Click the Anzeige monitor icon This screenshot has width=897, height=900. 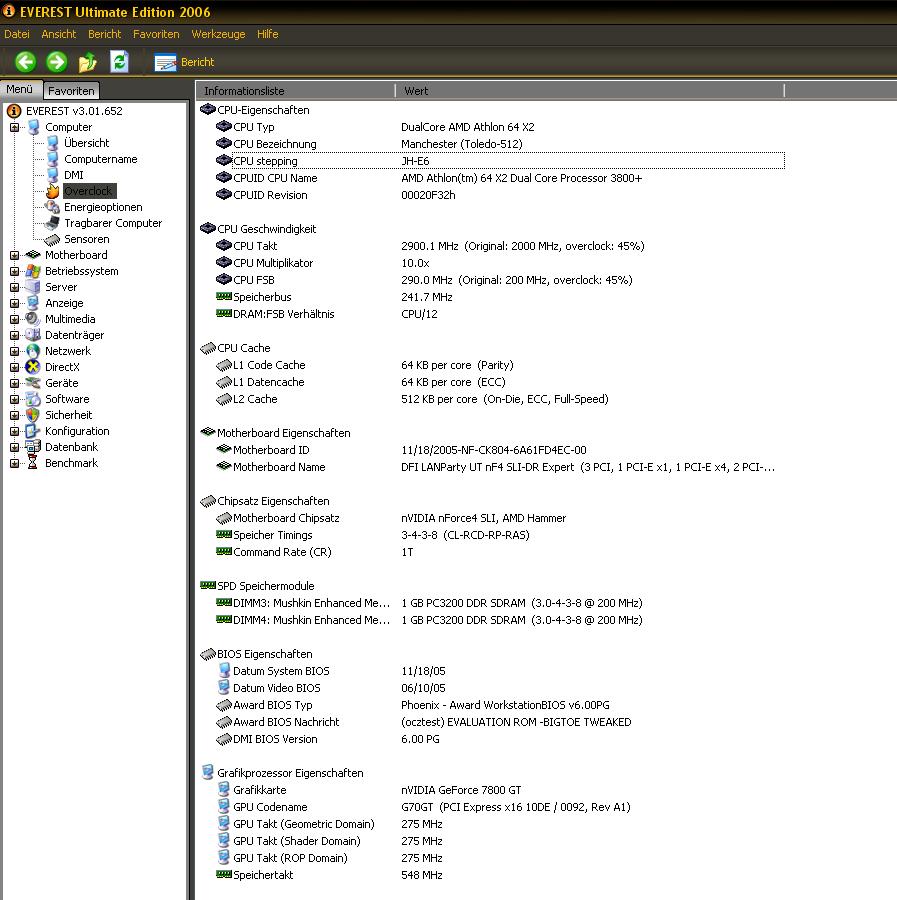(x=33, y=302)
